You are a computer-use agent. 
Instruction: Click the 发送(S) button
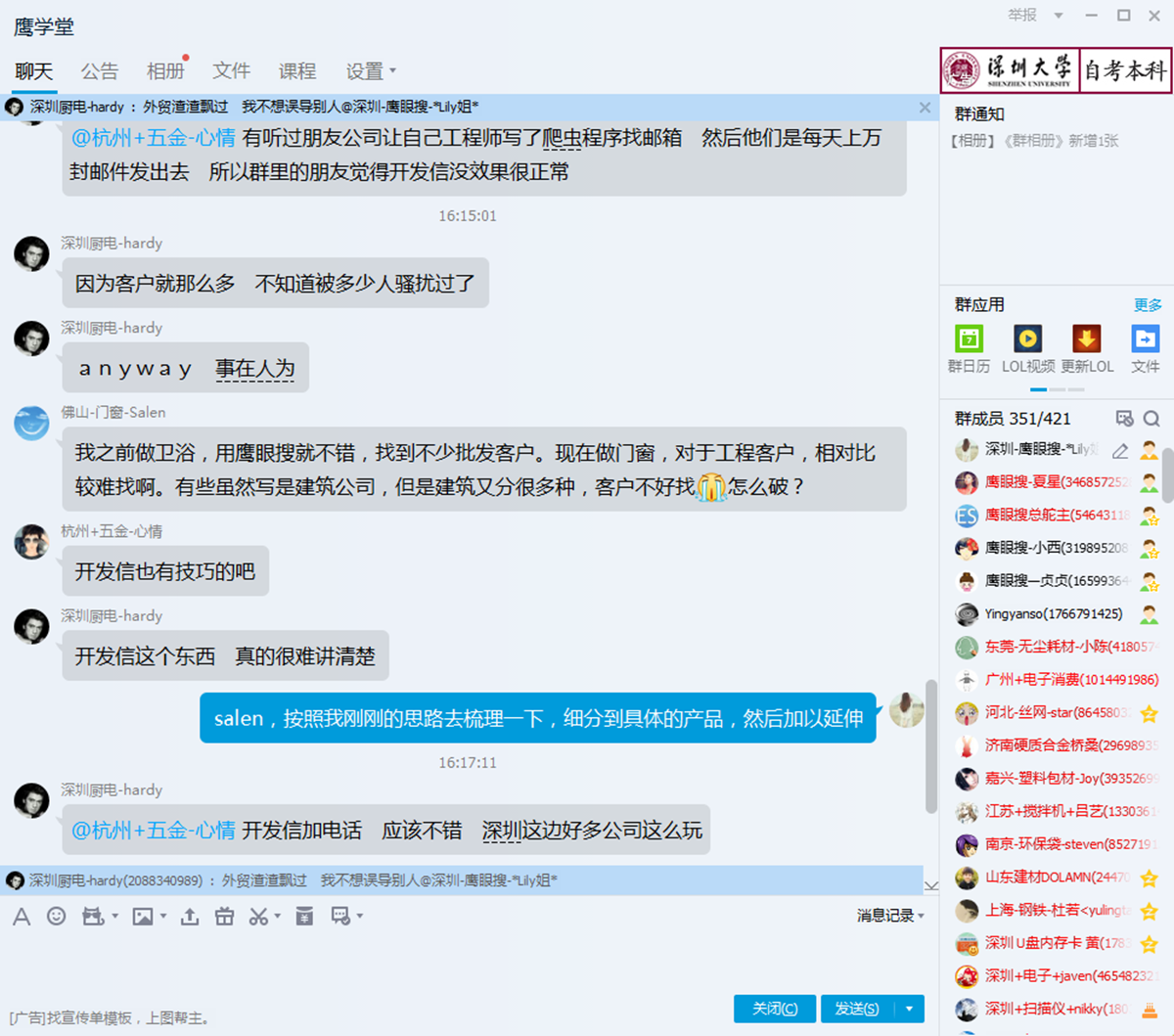(857, 1009)
